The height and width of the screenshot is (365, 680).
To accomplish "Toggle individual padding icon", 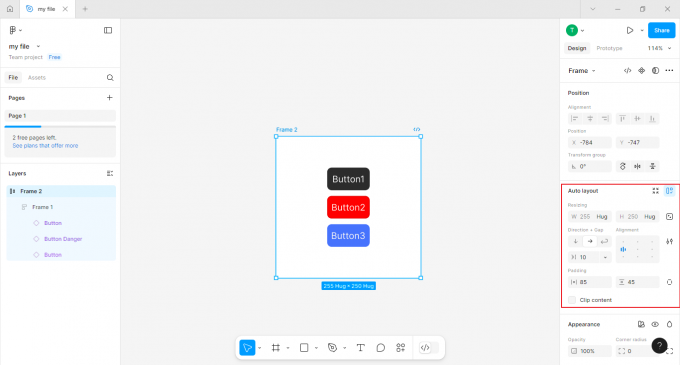I will (x=669, y=282).
